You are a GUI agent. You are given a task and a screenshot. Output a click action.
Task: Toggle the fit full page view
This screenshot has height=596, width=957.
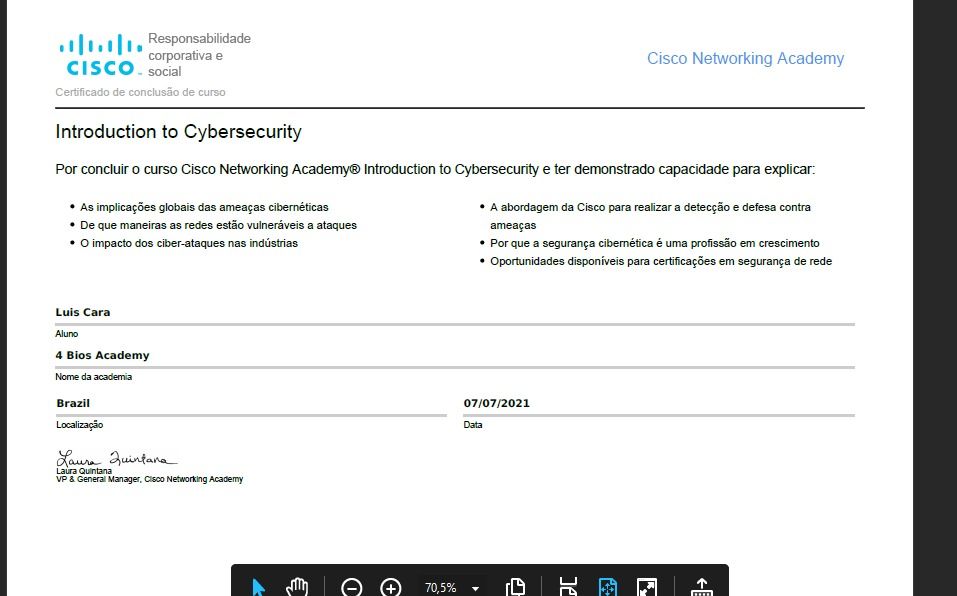608,587
